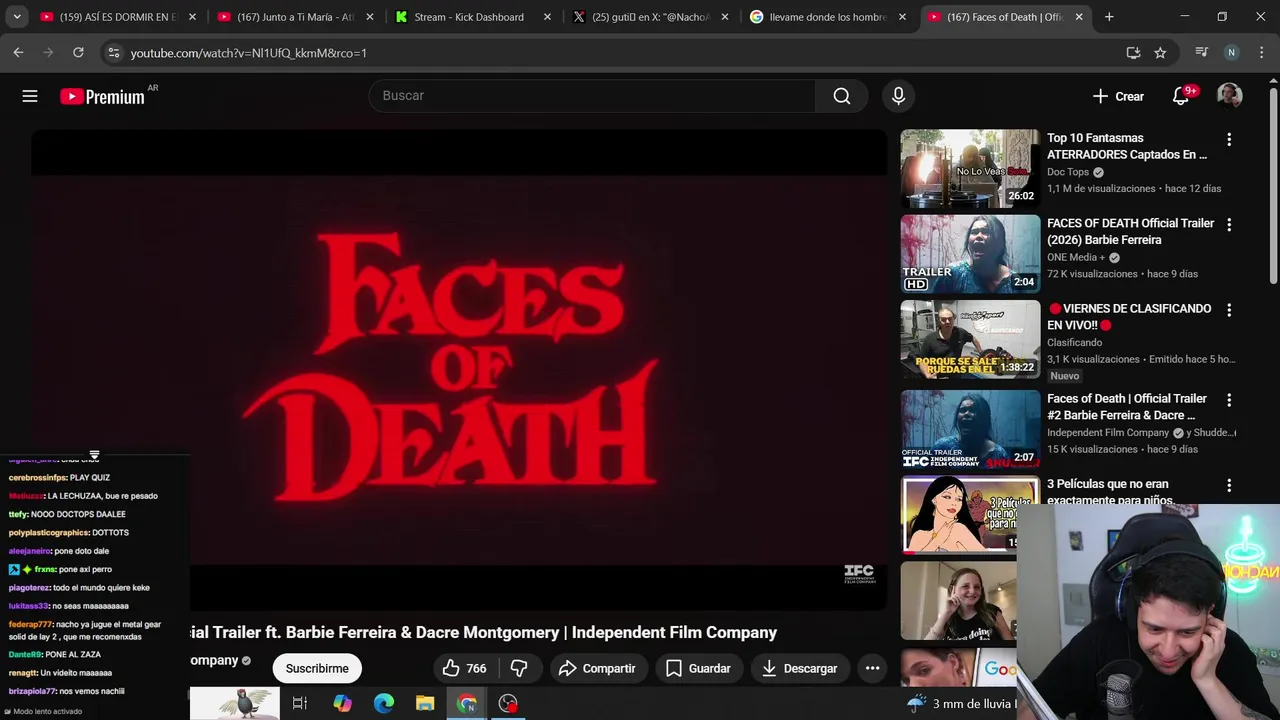Go back in browser history
Screen dimensions: 1280x720
19,53
